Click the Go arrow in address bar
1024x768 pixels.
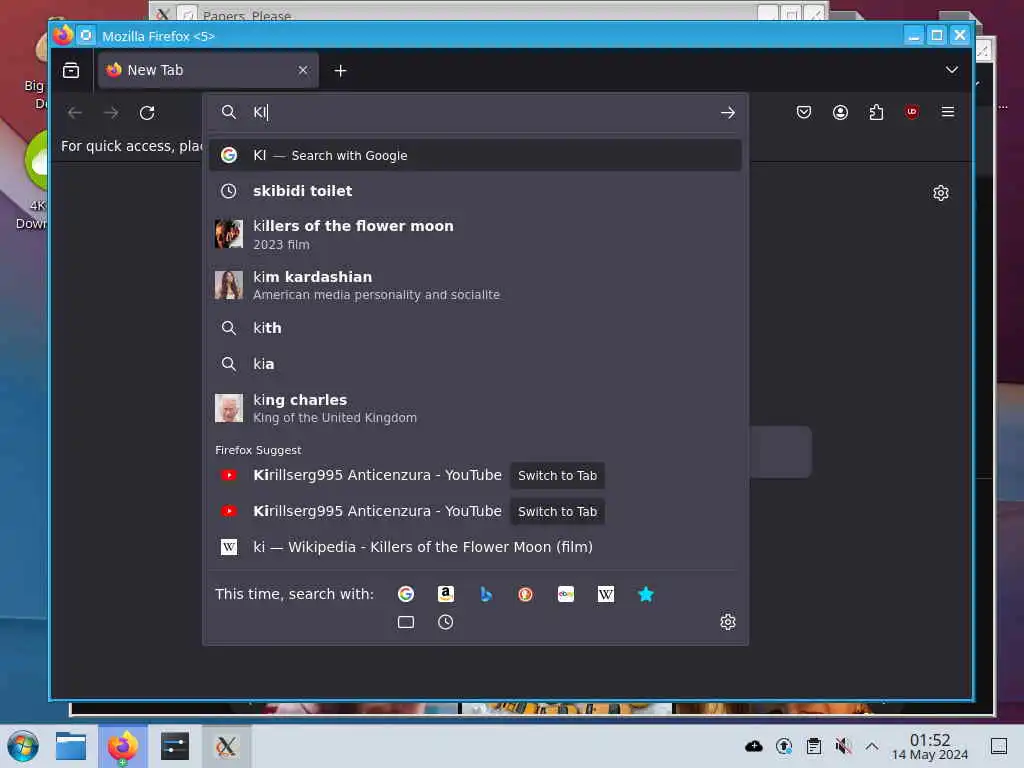pyautogui.click(x=728, y=112)
